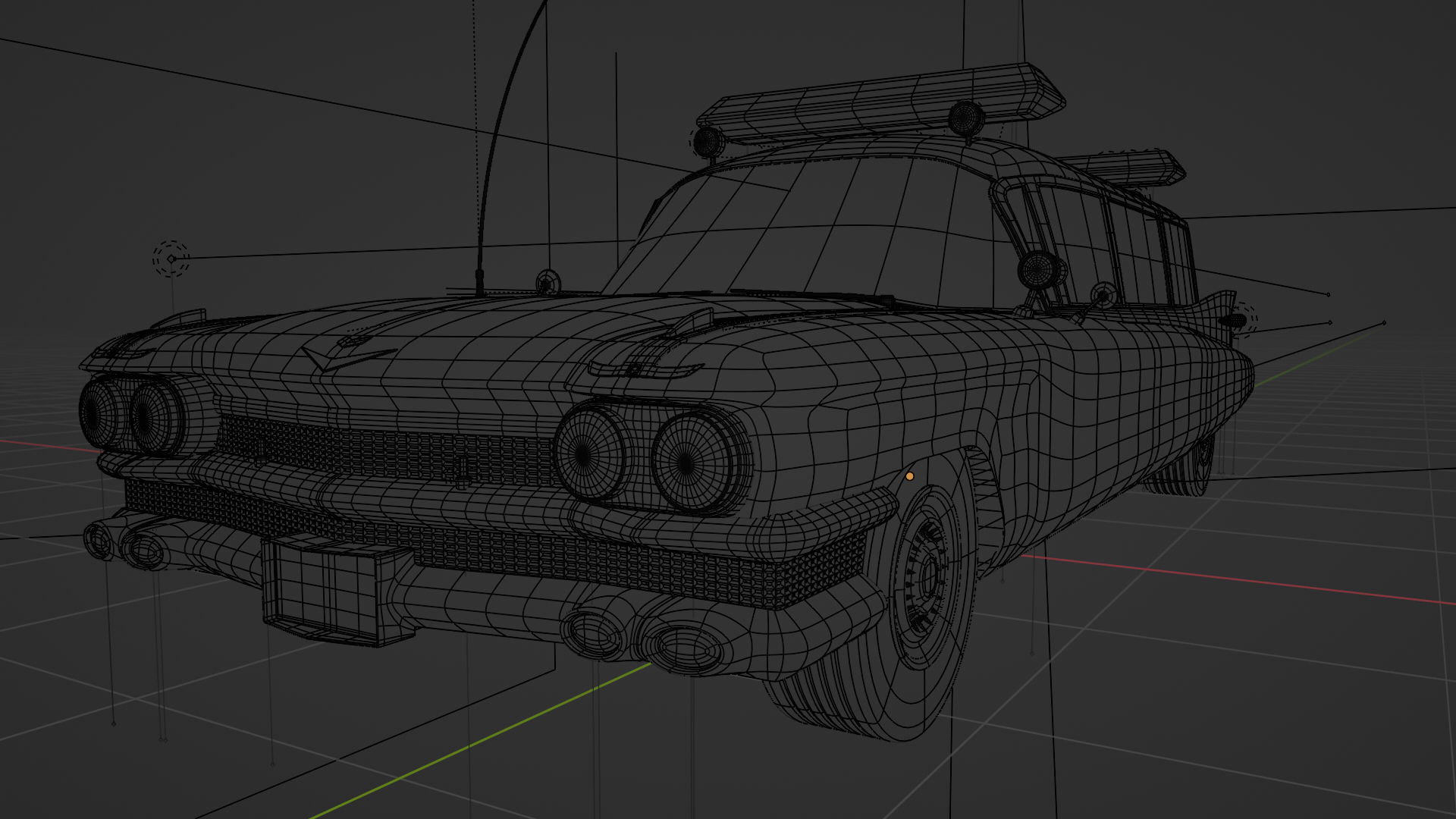Select the dashed circle empty at the rear tail fin

(x=1240, y=319)
